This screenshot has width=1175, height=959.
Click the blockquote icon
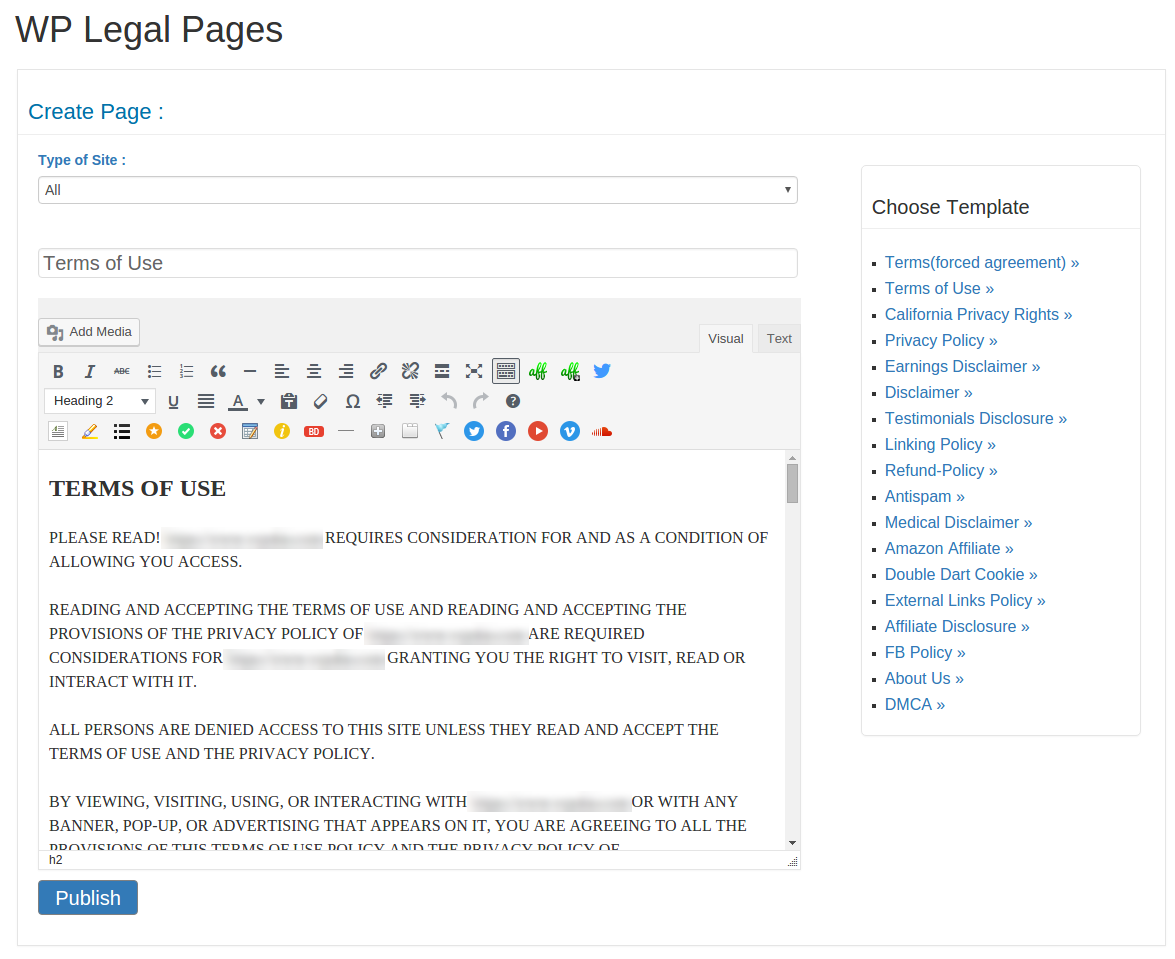click(218, 371)
